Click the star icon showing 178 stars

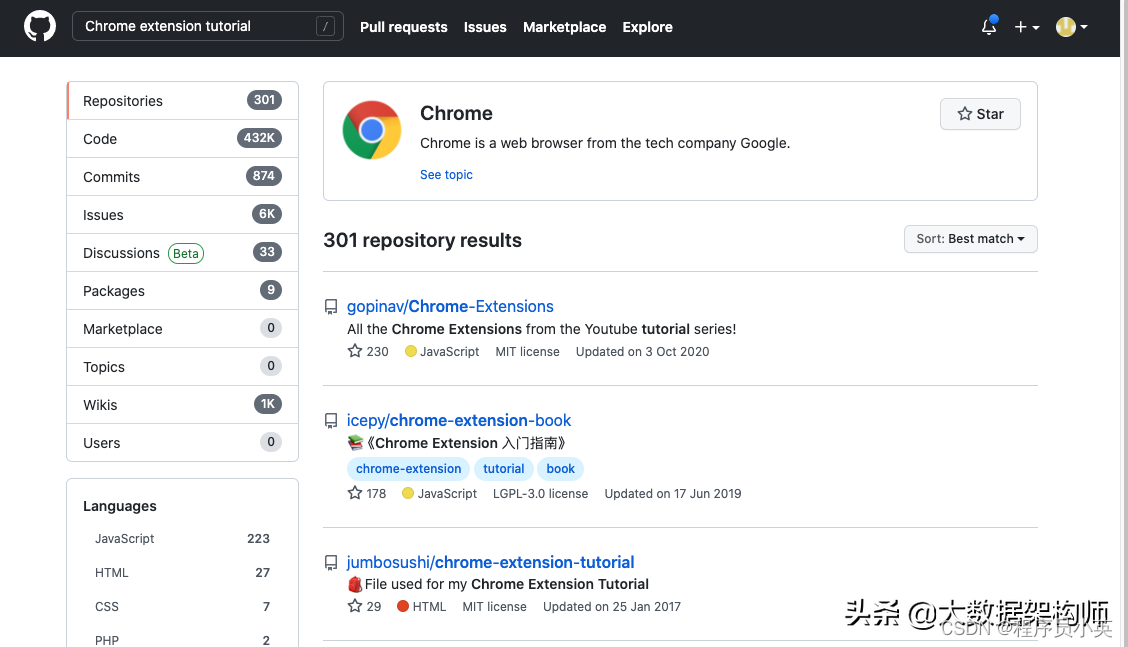click(355, 493)
